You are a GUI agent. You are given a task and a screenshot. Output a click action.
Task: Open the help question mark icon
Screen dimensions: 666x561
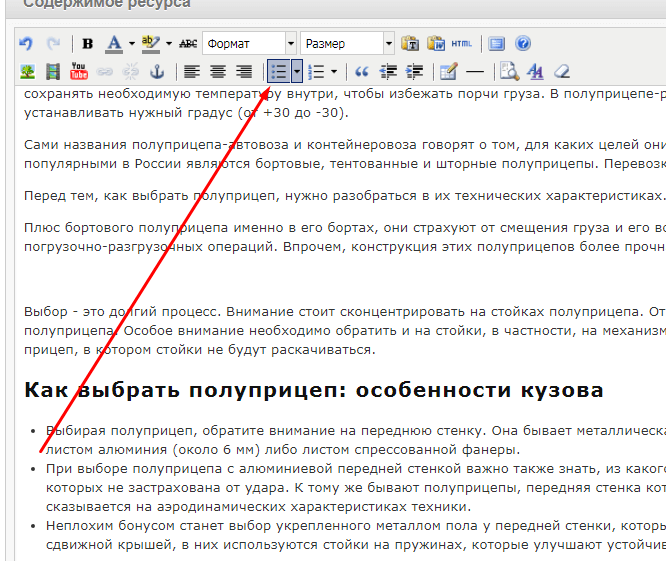[x=523, y=43]
